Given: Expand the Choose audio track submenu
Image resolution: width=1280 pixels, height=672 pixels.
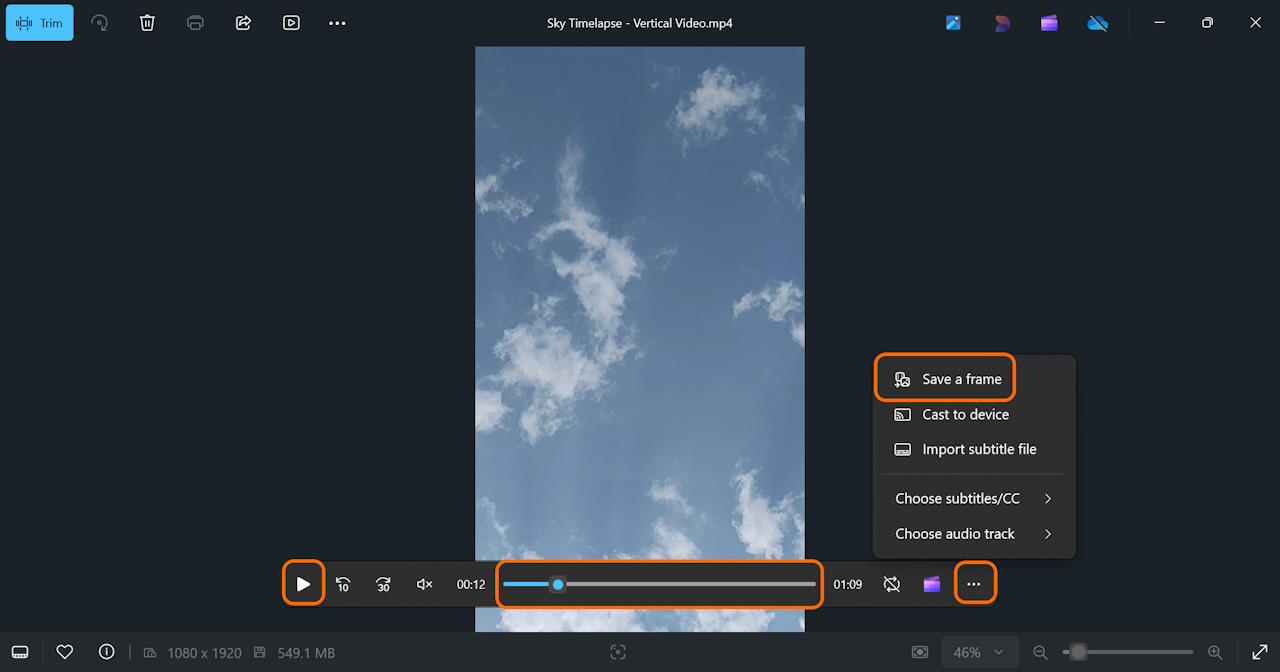Looking at the screenshot, I should click(x=973, y=534).
